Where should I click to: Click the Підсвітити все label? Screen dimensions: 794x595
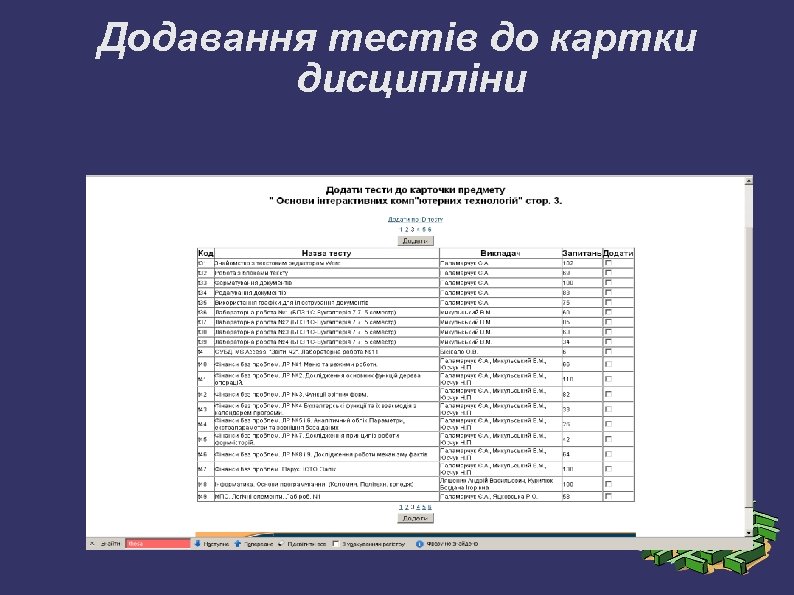pyautogui.click(x=307, y=544)
